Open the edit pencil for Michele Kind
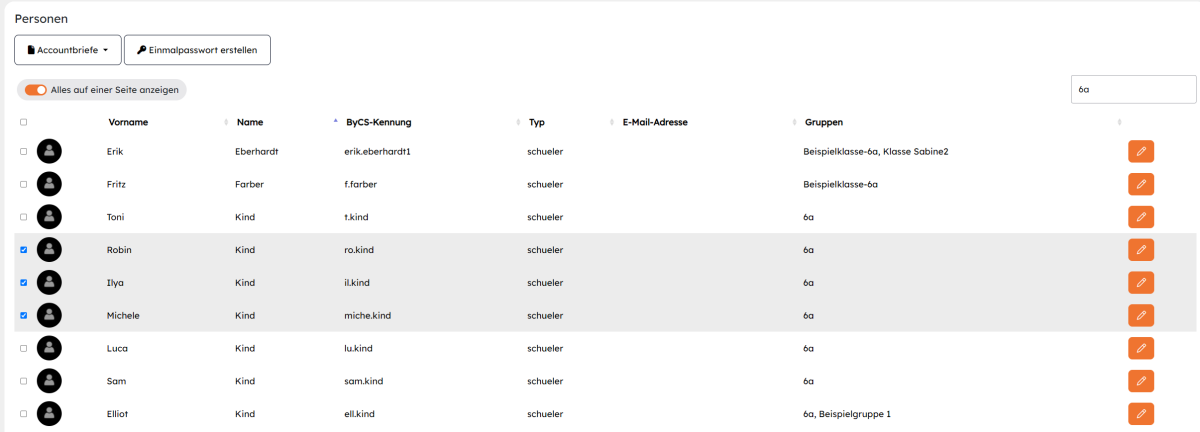Image resolution: width=1200 pixels, height=432 pixels. (x=1141, y=315)
